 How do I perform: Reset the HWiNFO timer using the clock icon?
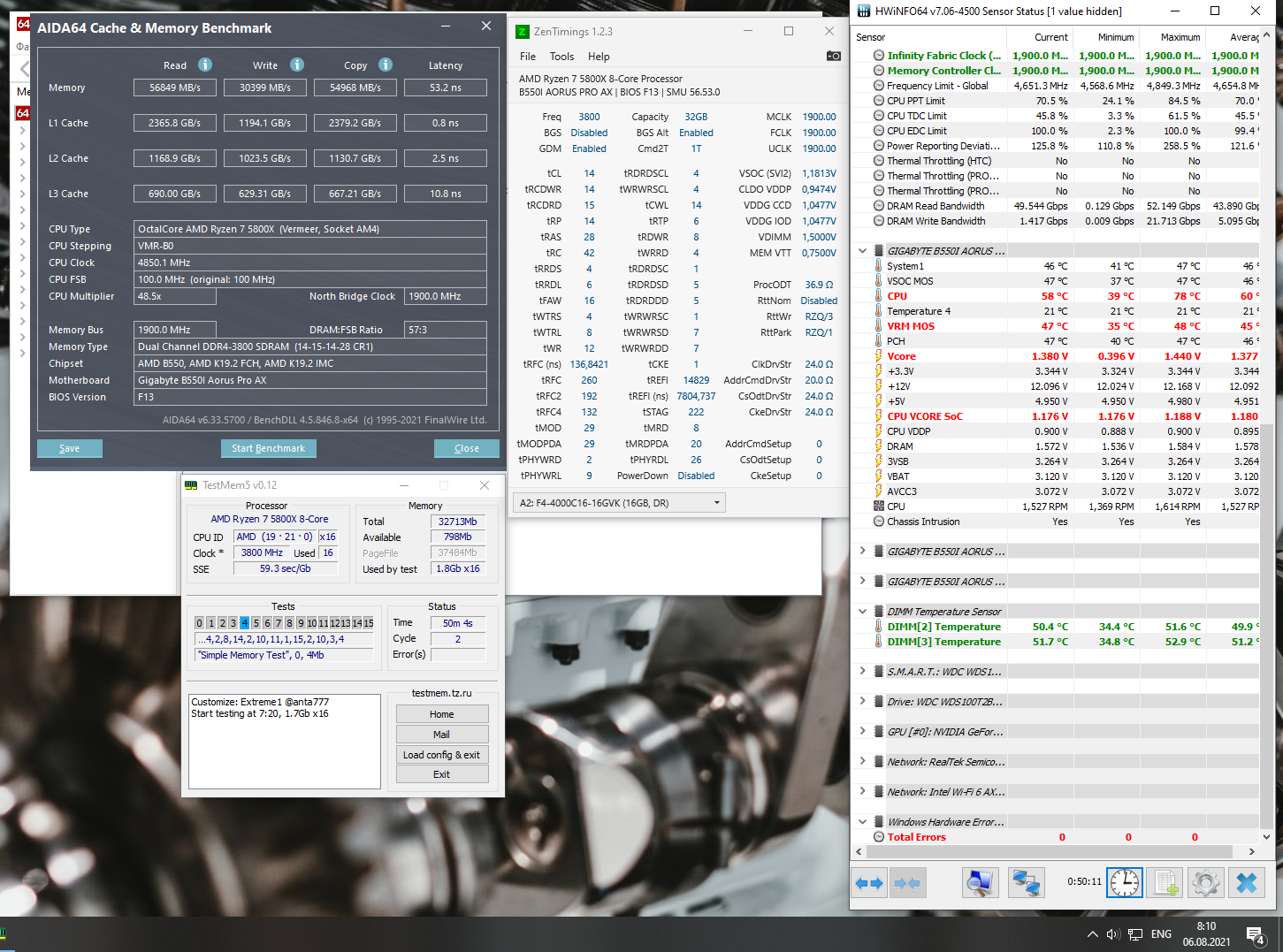click(1125, 882)
